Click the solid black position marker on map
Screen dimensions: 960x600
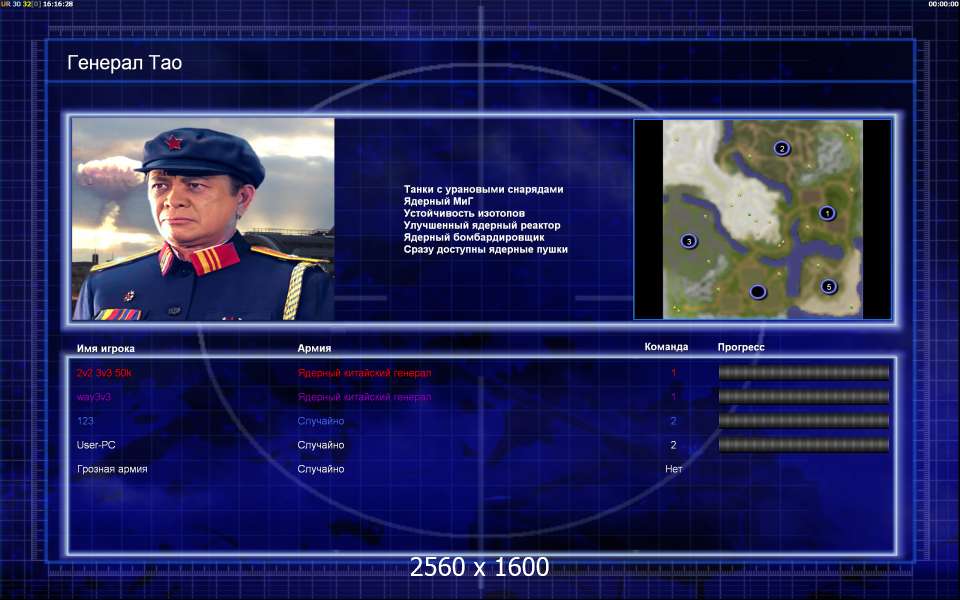[758, 291]
